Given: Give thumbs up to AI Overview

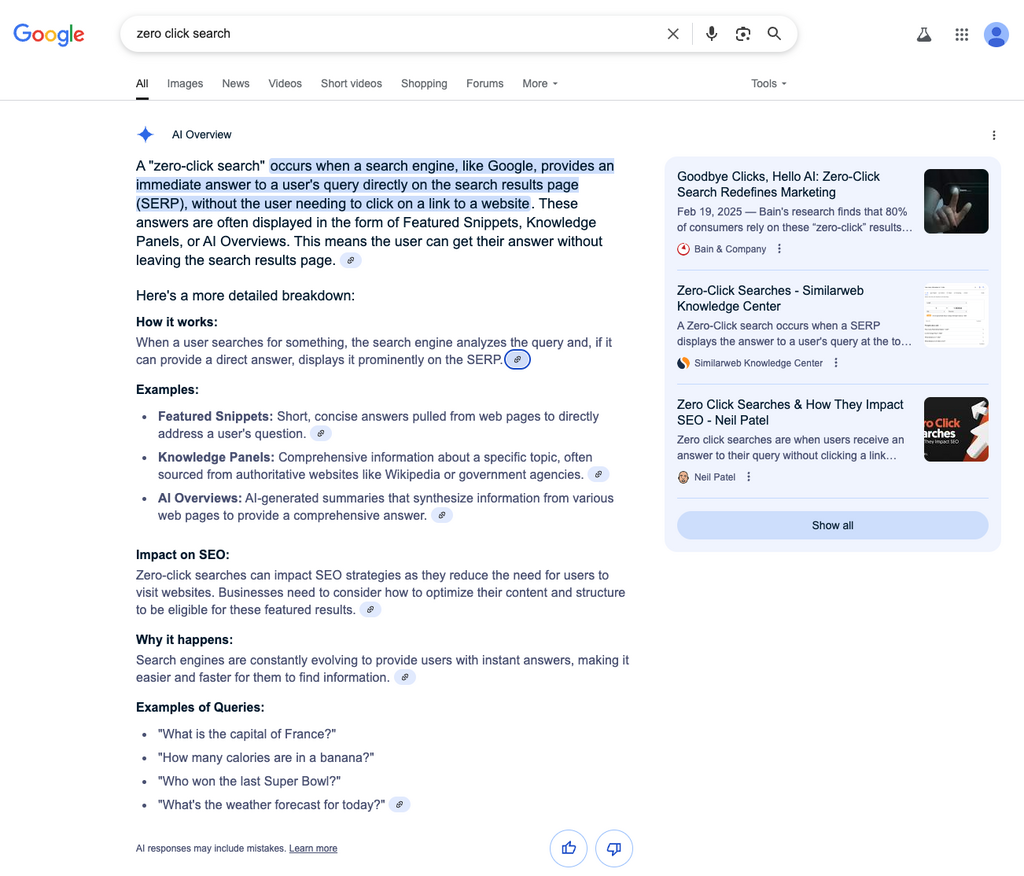Looking at the screenshot, I should [x=568, y=848].
